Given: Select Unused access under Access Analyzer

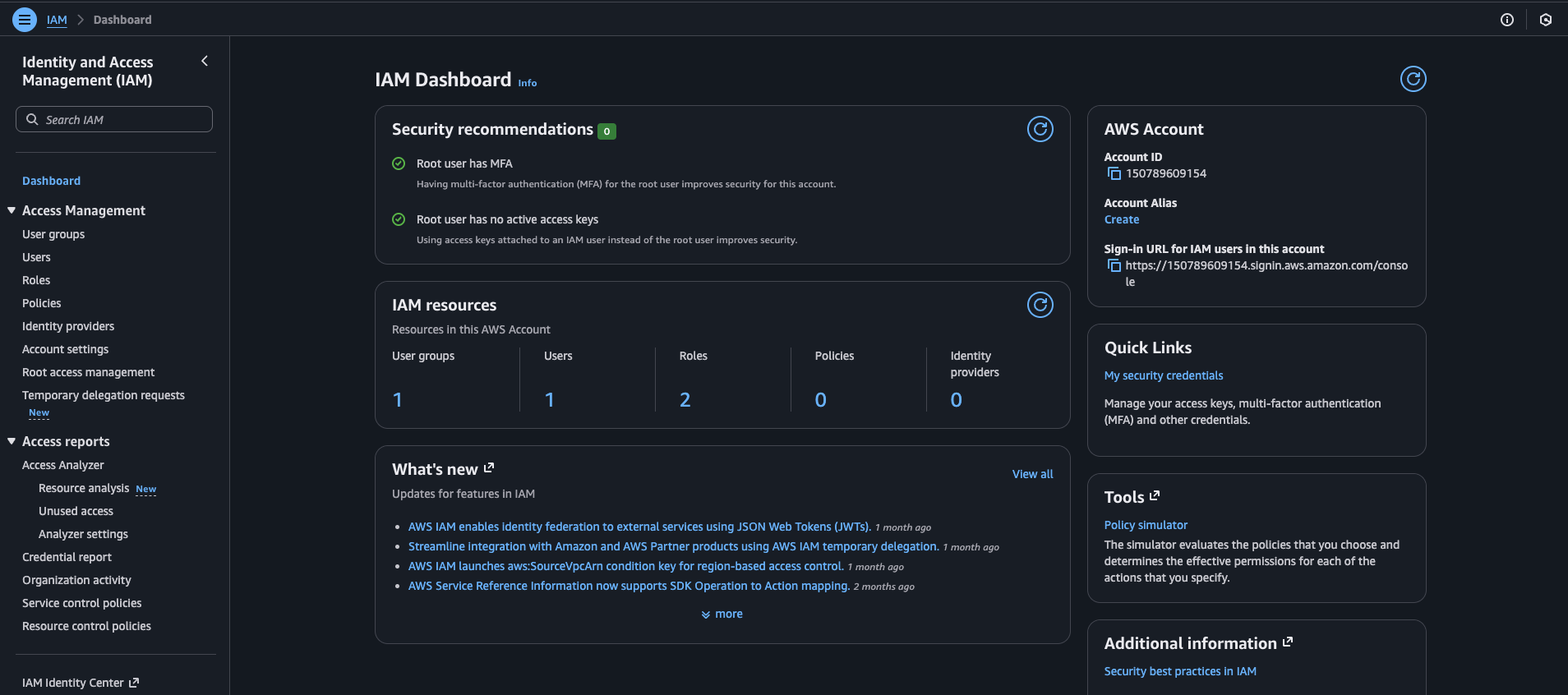Looking at the screenshot, I should (x=76, y=511).
